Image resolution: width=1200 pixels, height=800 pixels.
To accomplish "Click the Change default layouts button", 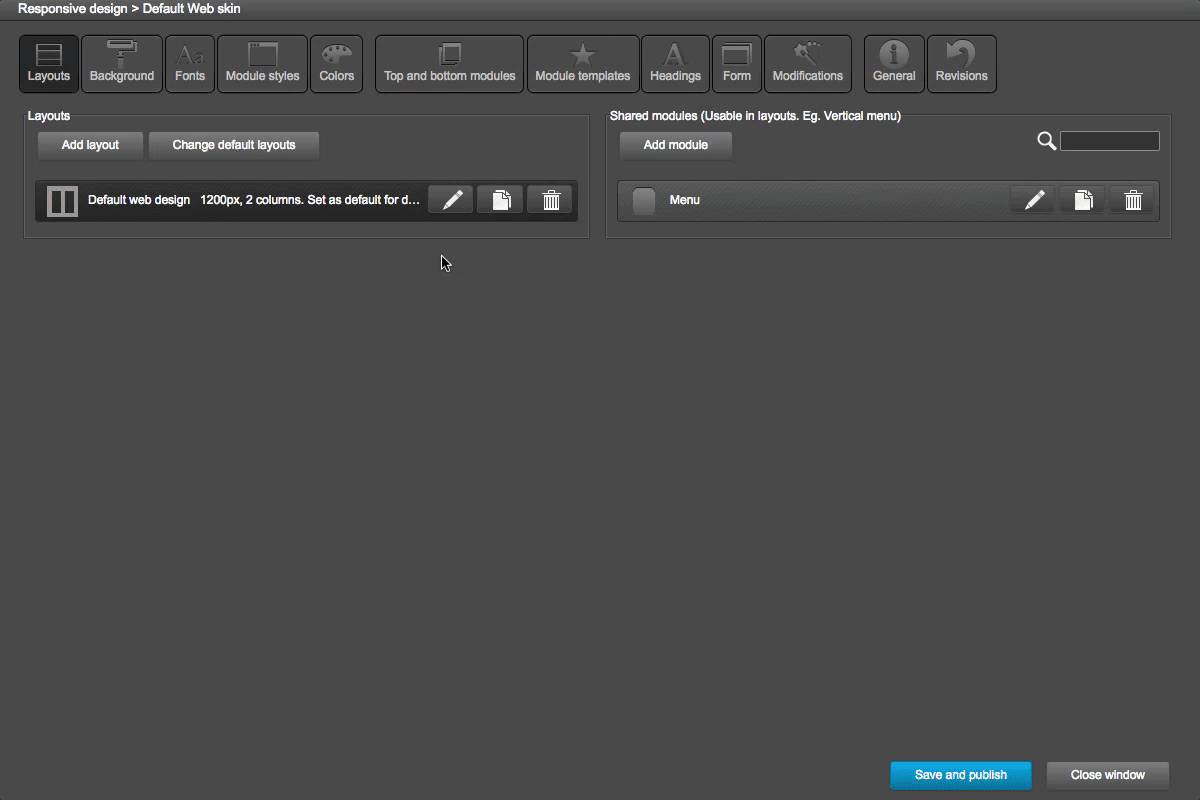I will tap(234, 145).
